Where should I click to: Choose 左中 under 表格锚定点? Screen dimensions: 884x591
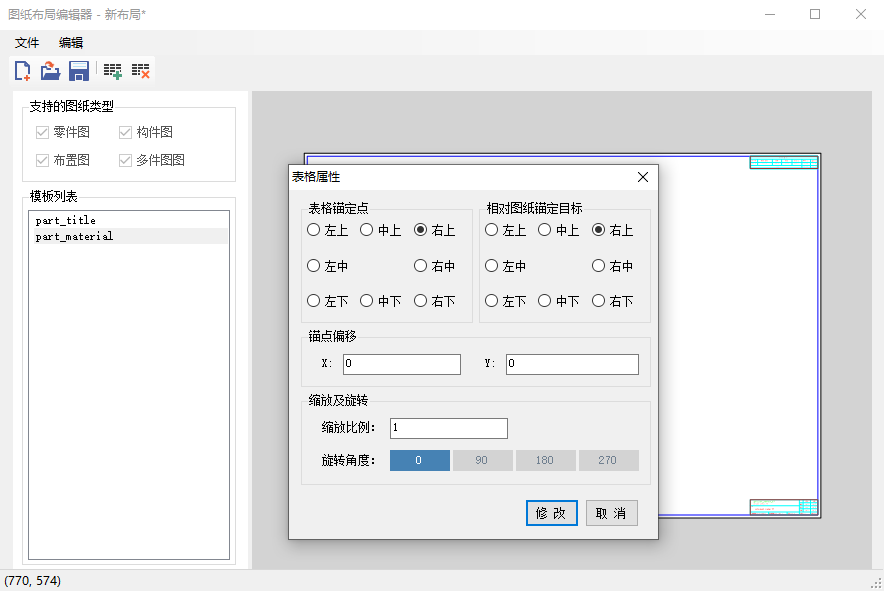[314, 267]
